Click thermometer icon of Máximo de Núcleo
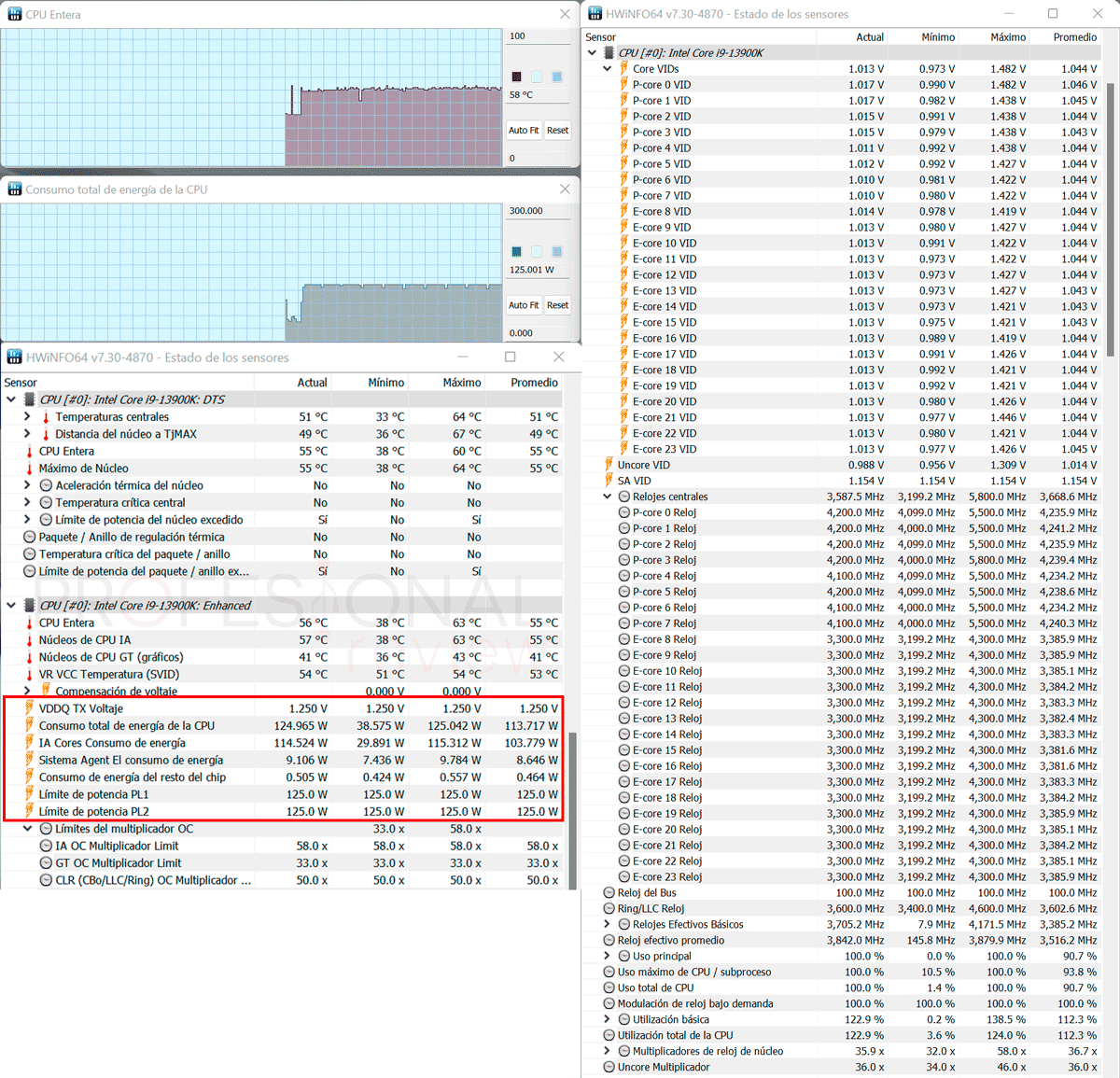The image size is (1120, 1078). (30, 469)
